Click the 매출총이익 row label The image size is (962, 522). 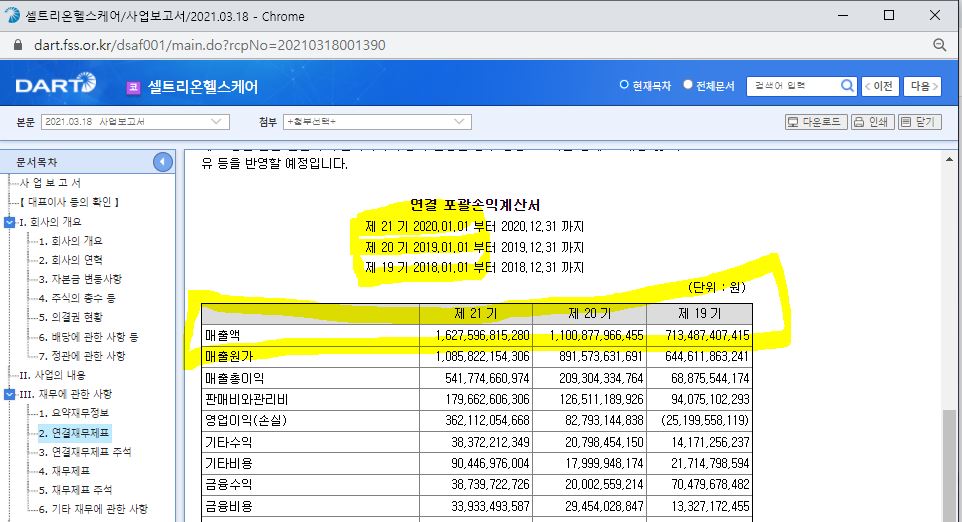(x=234, y=378)
